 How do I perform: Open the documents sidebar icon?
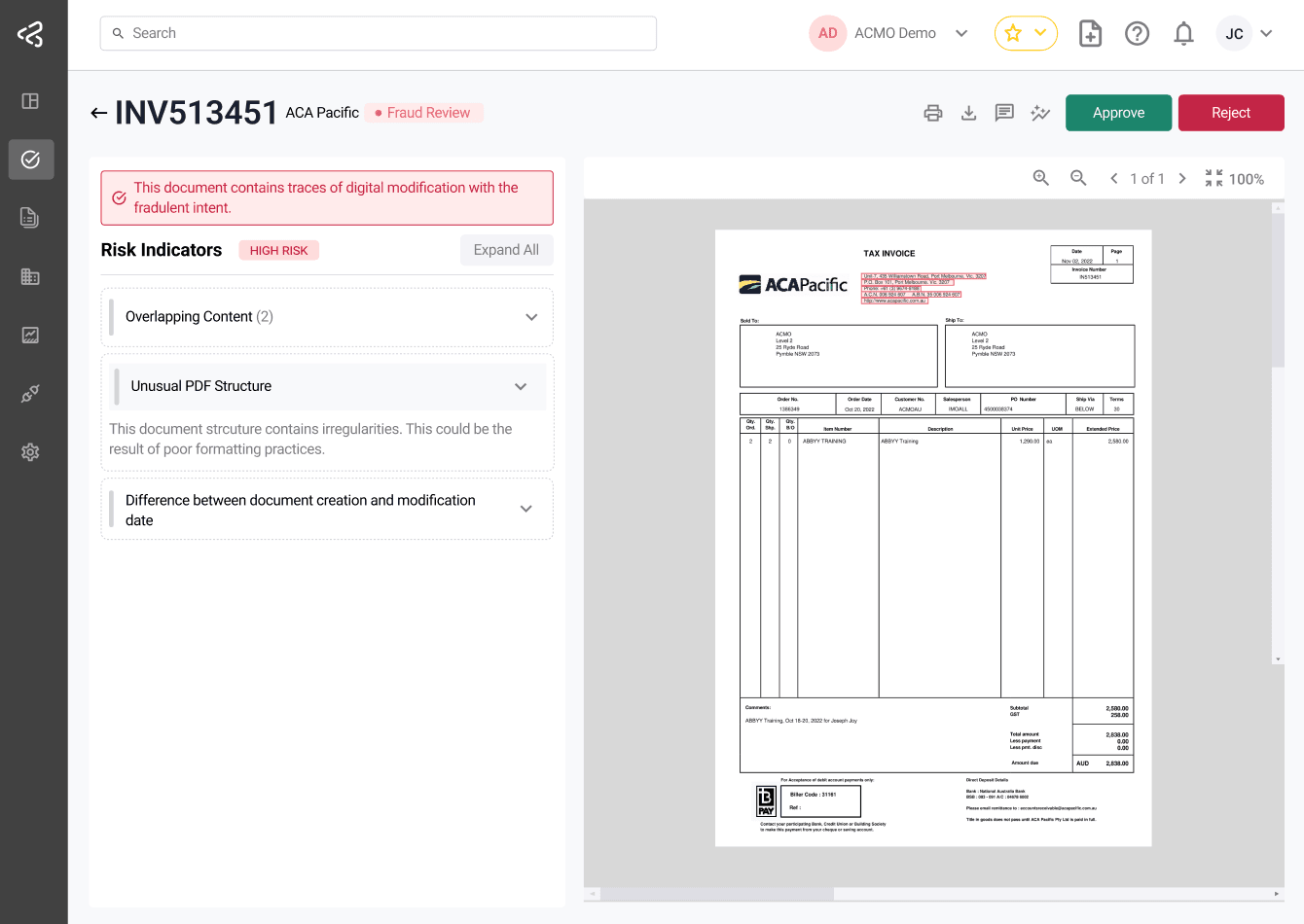(x=30, y=218)
